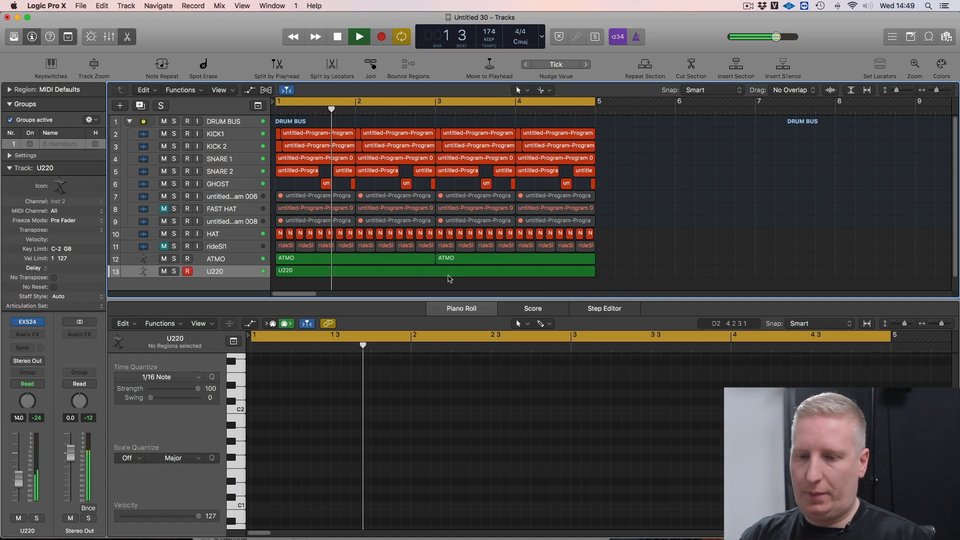Click Read automation on U220 channel strip
960x540 pixels.
27,384
